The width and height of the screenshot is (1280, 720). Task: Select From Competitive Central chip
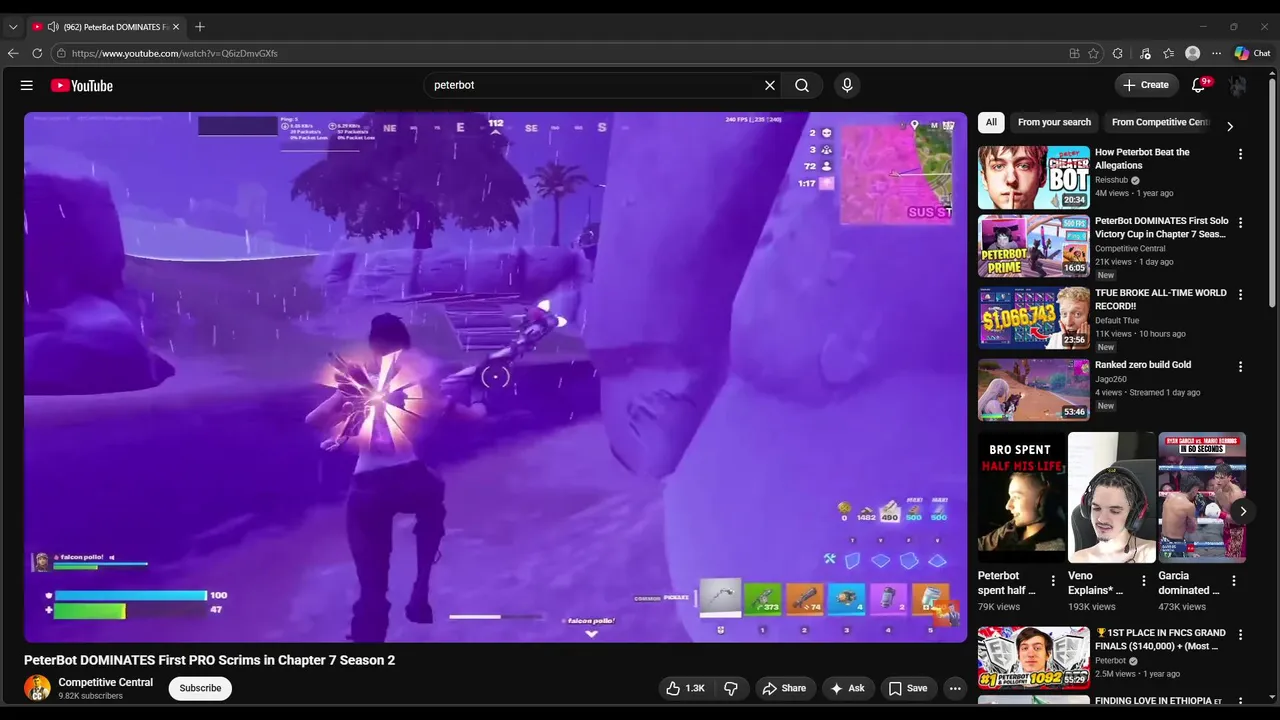tap(1160, 122)
